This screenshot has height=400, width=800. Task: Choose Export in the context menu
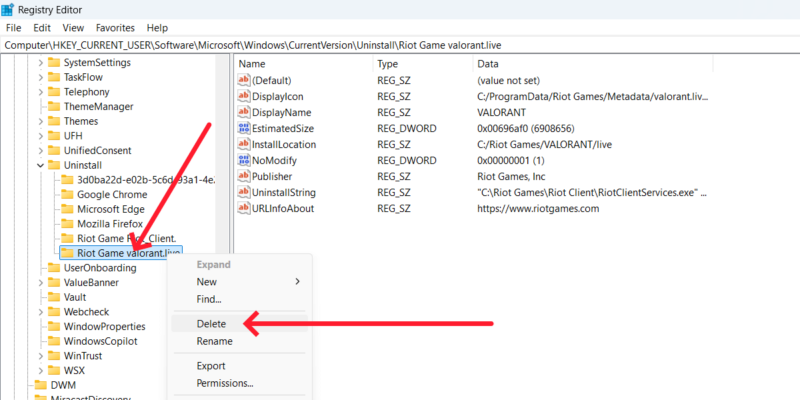[x=239, y=366]
